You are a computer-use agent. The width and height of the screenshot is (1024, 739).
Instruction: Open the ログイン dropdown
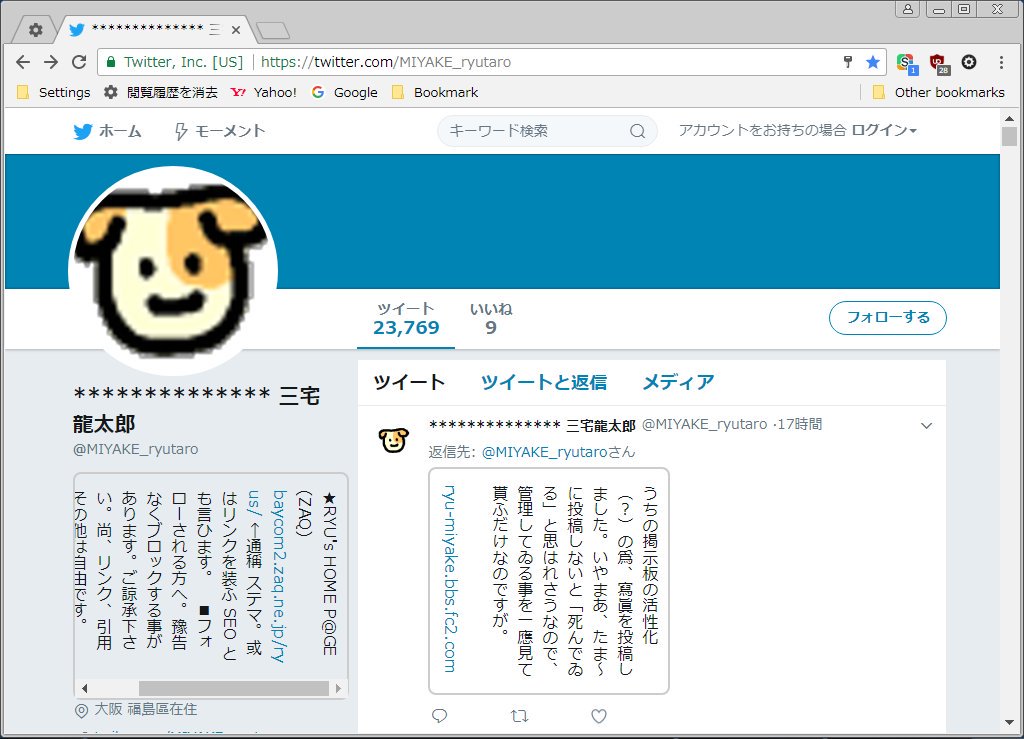[x=884, y=131]
